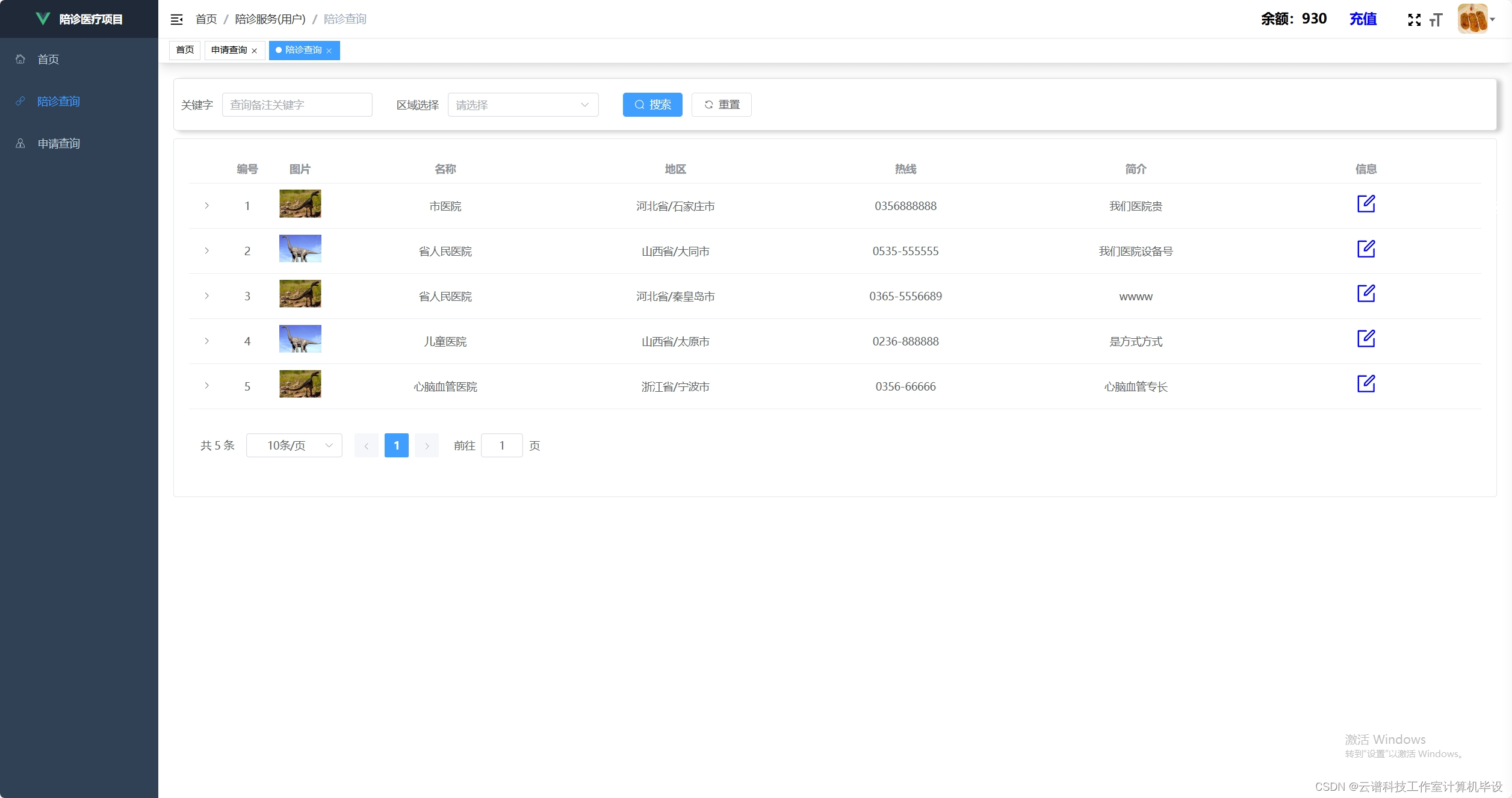1512x798 pixels.
Task: Open the font size adjustment icon
Action: pos(1436,20)
